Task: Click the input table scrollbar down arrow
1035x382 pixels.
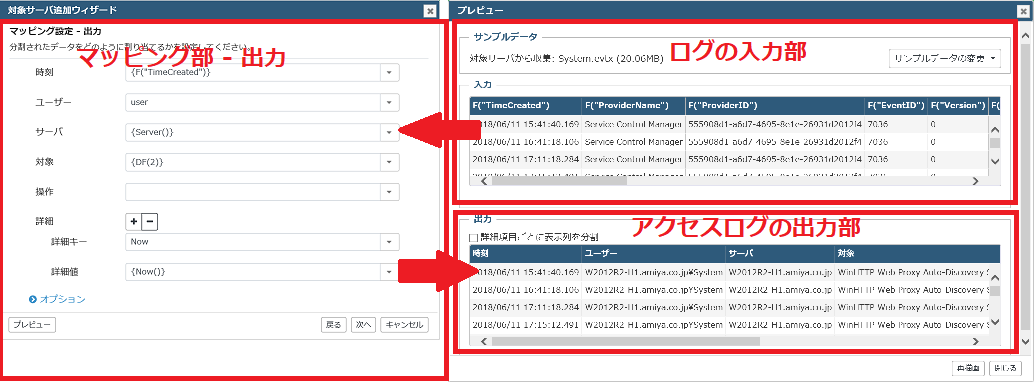Action: (995, 162)
